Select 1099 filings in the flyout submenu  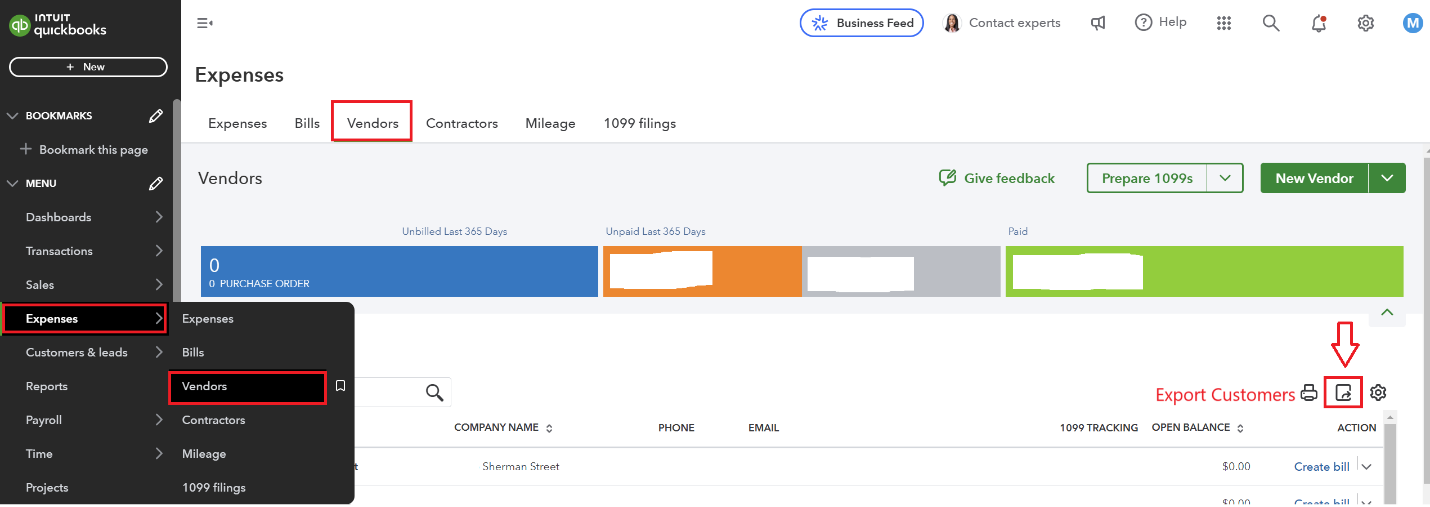(214, 488)
